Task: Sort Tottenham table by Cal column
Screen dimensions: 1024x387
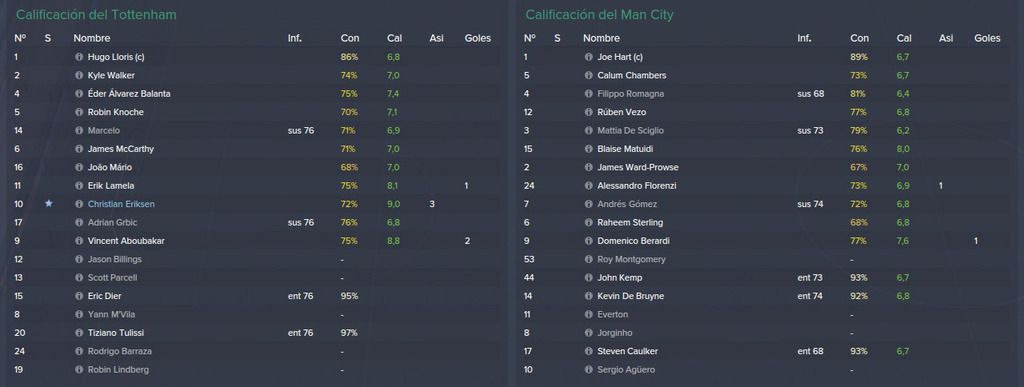Action: click(x=394, y=39)
